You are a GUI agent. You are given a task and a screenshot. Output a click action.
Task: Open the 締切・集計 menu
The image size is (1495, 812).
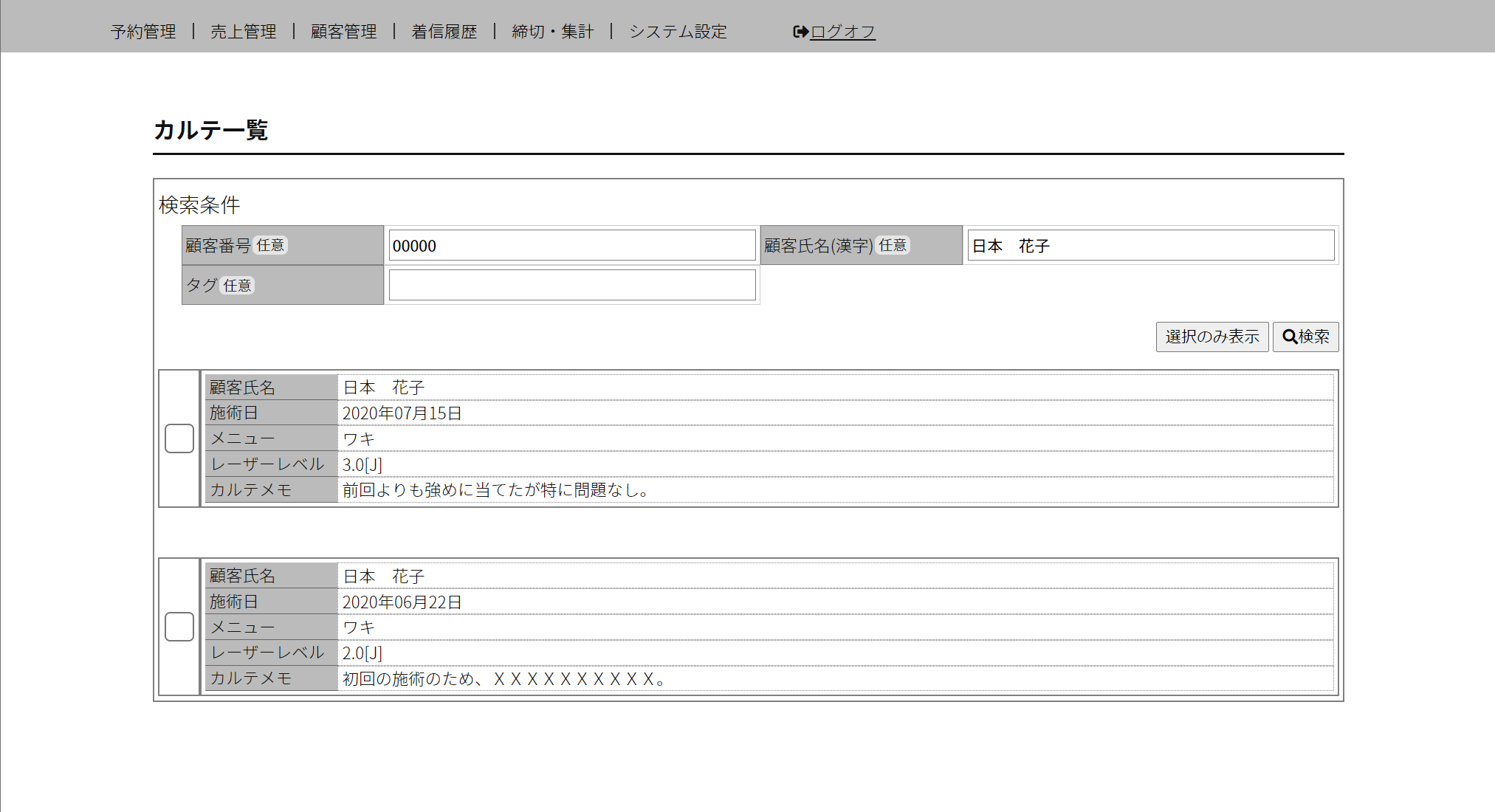click(x=553, y=32)
